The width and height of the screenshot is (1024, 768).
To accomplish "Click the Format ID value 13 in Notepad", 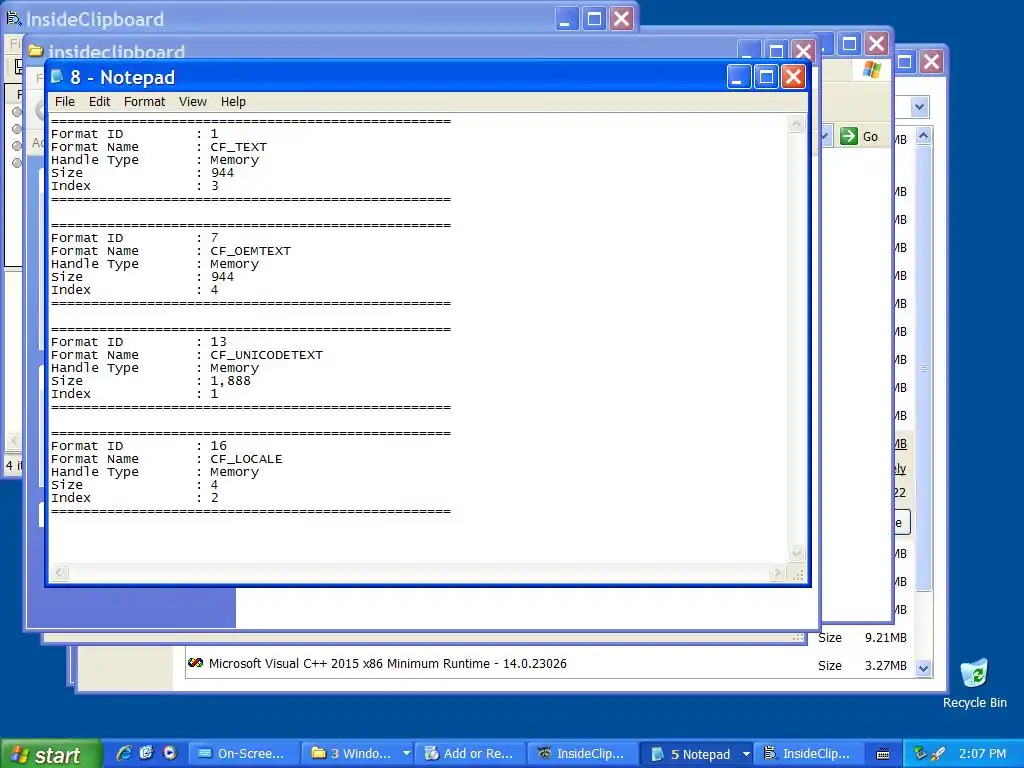I will (218, 342).
